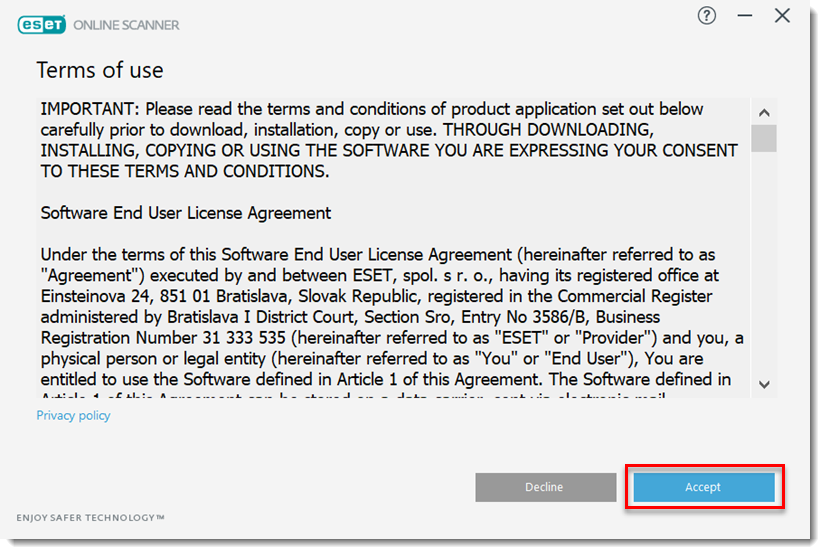This screenshot has height=554, width=825.
Task: Click the 'Terms of use' heading
Action: pyautogui.click(x=100, y=70)
